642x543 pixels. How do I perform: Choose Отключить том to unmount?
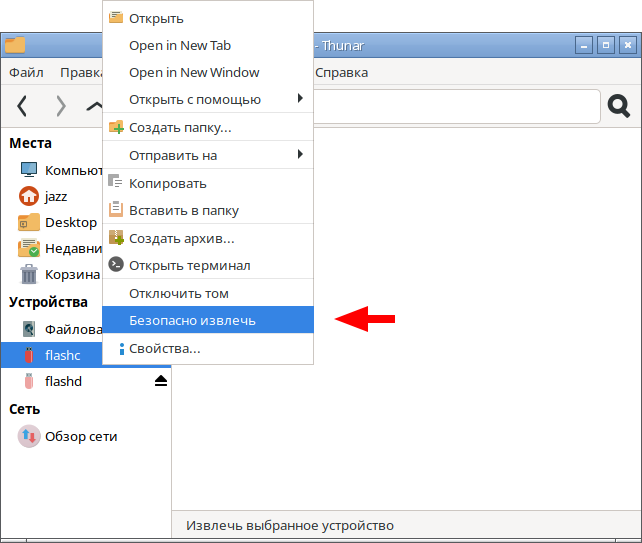[x=208, y=294]
